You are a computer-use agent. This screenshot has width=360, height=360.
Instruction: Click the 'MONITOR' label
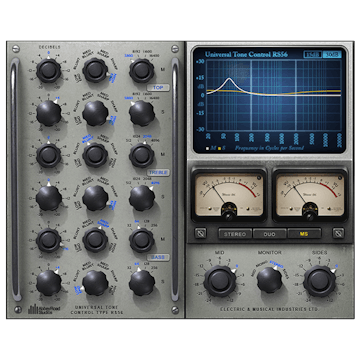point(270,252)
